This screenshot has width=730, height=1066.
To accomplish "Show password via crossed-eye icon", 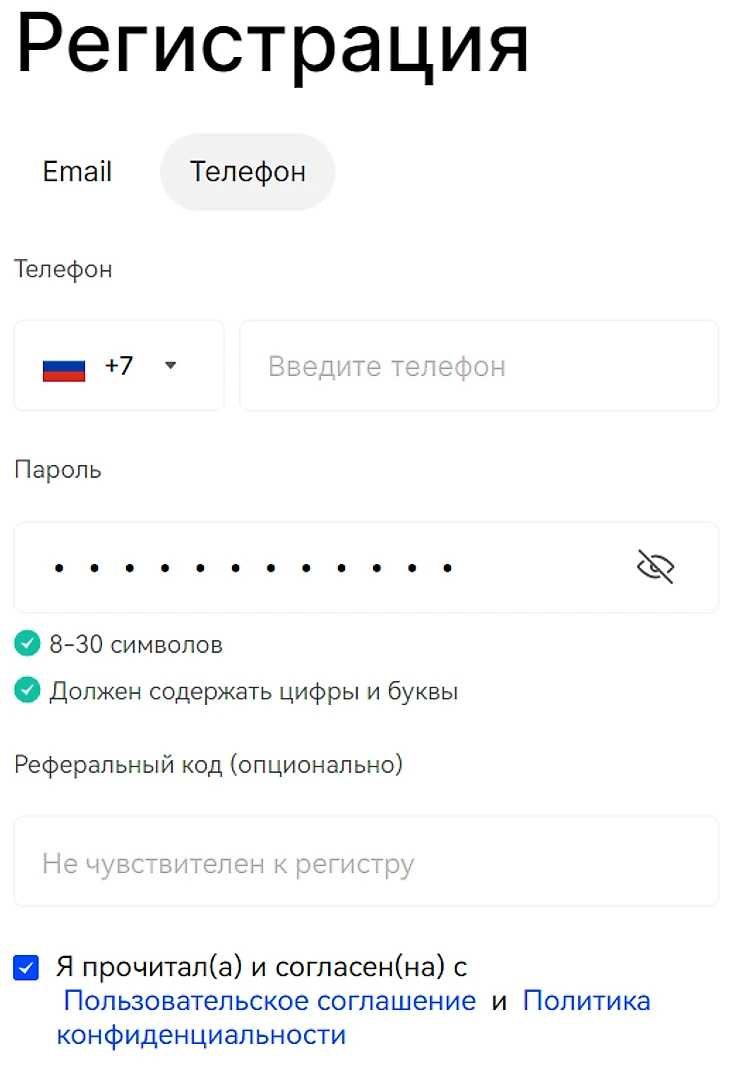I will pyautogui.click(x=655, y=567).
